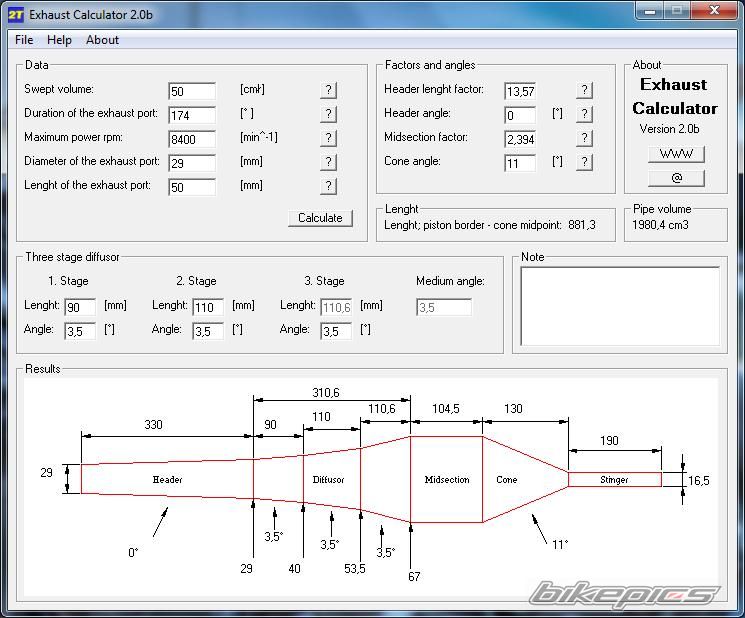Image resolution: width=745 pixels, height=618 pixels.
Task: Close the Exhaust Calculator window
Action: click(714, 10)
